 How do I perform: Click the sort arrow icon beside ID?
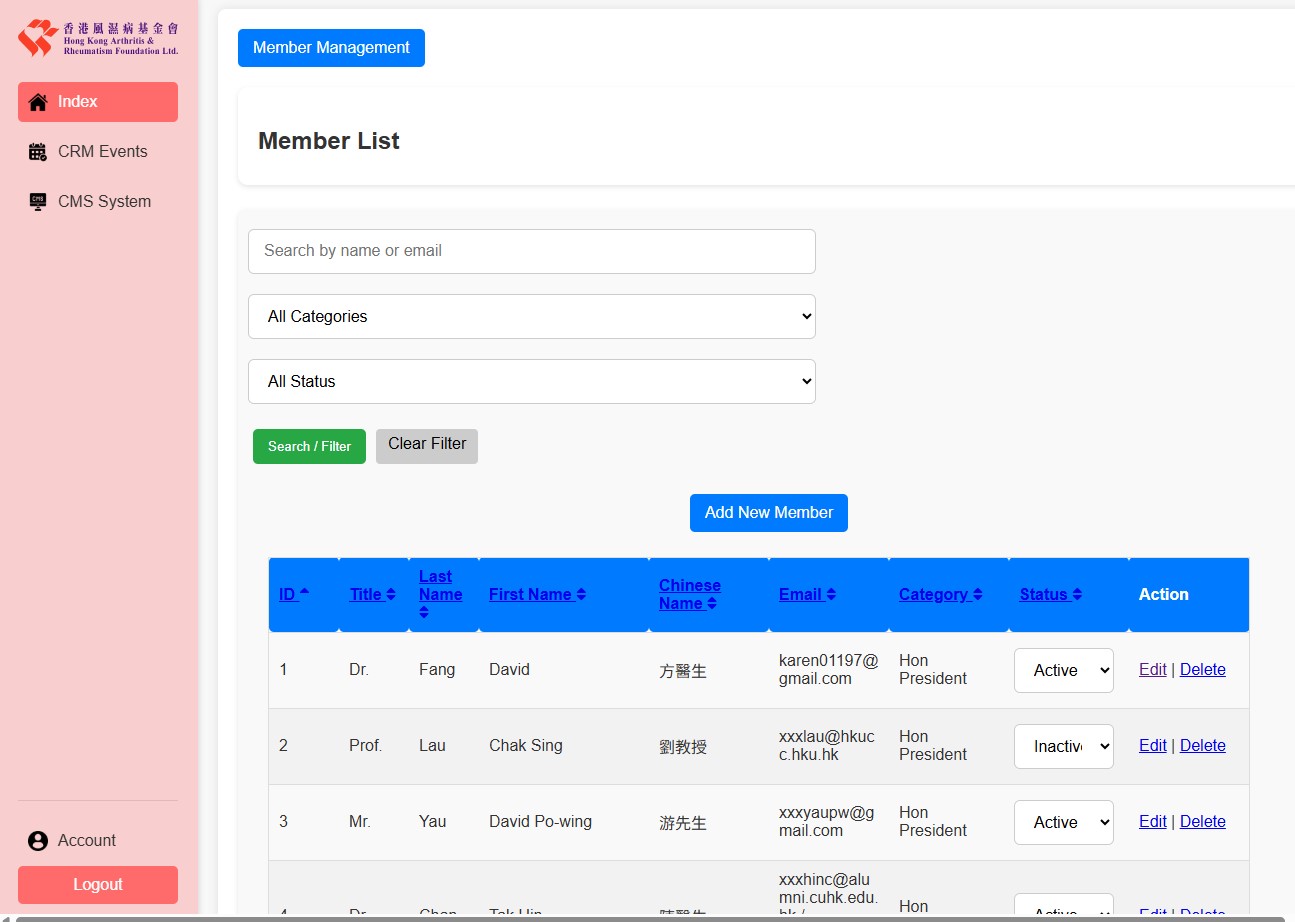[x=304, y=593]
